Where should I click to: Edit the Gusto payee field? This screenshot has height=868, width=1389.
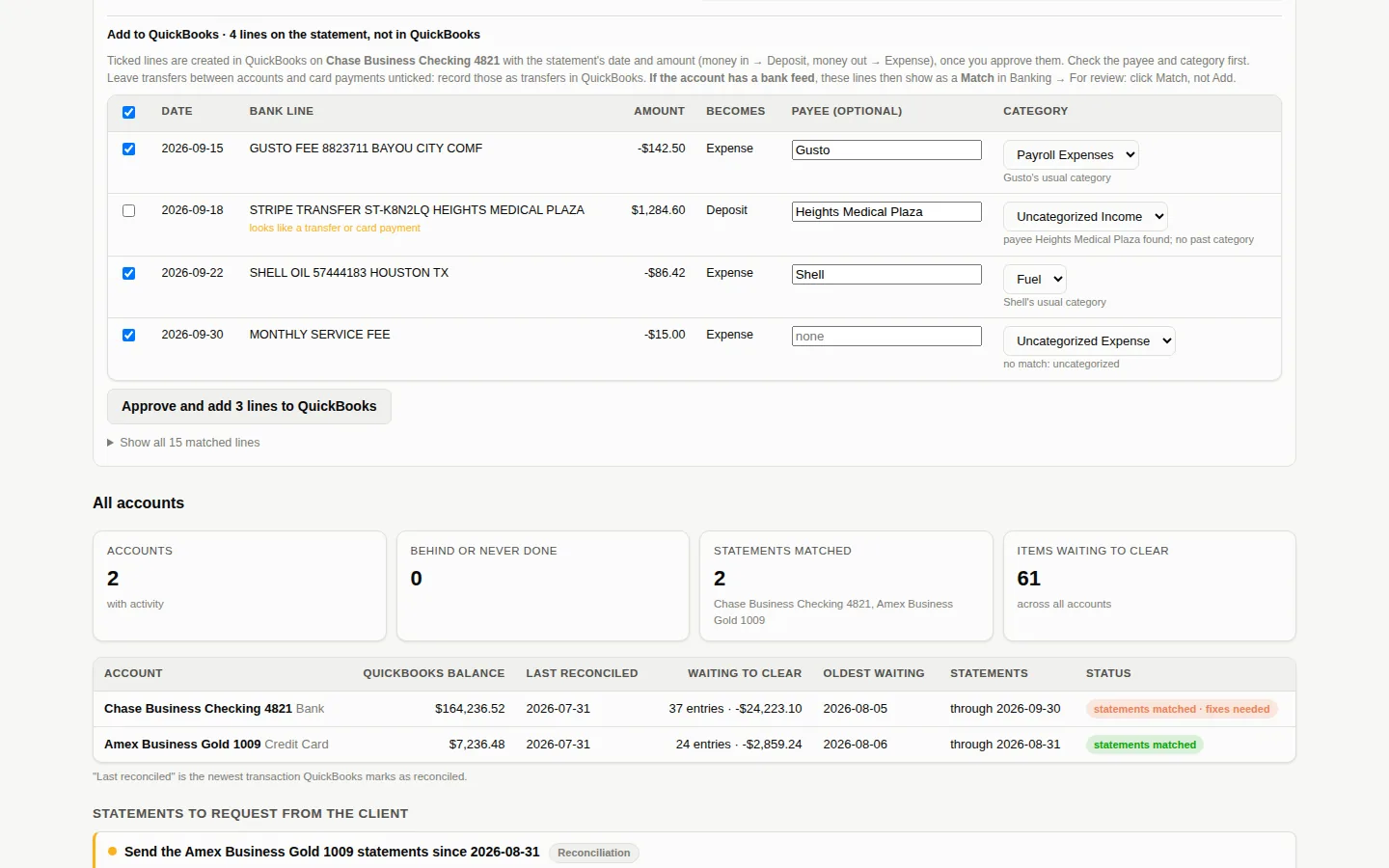pos(886,150)
